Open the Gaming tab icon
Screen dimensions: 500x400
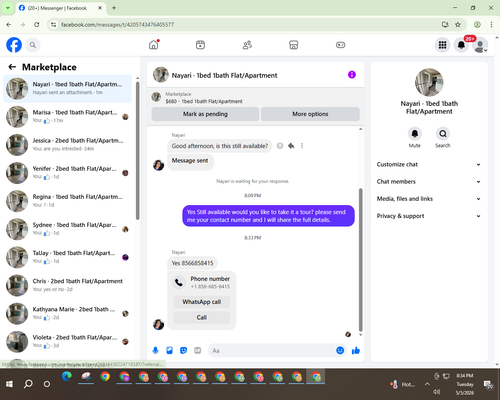click(x=340, y=45)
